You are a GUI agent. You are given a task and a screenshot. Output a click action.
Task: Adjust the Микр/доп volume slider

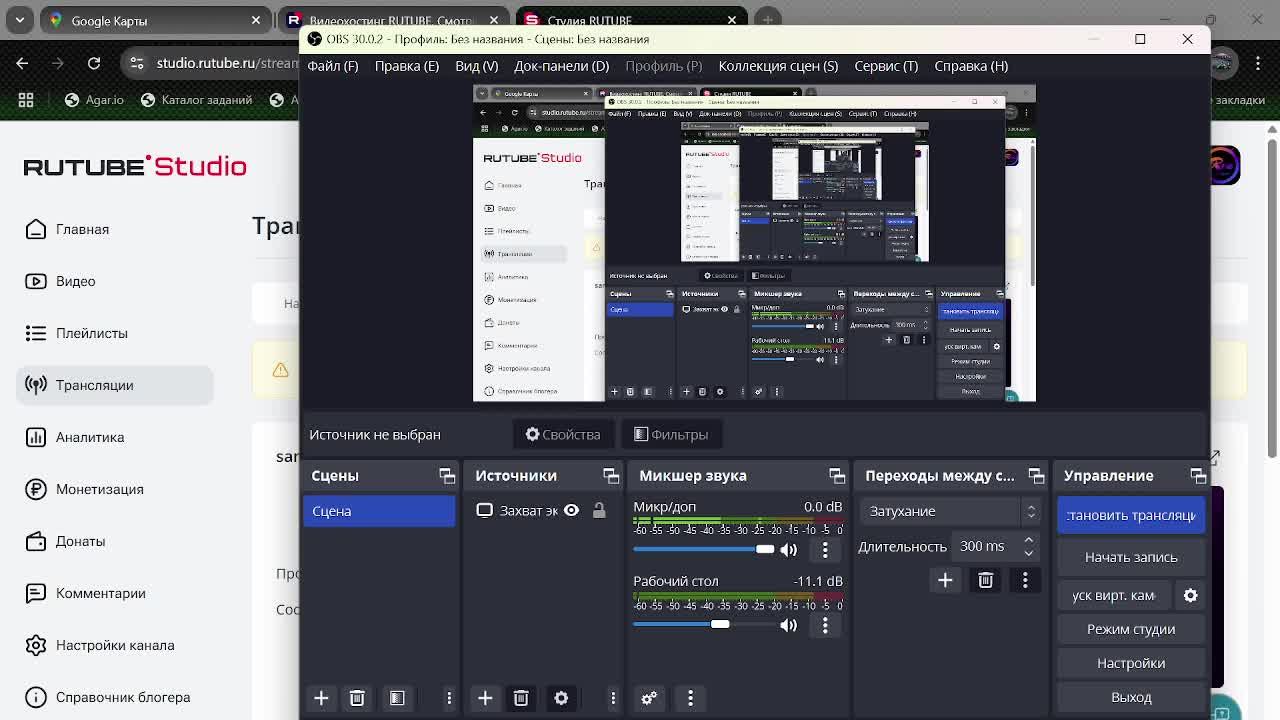click(704, 549)
